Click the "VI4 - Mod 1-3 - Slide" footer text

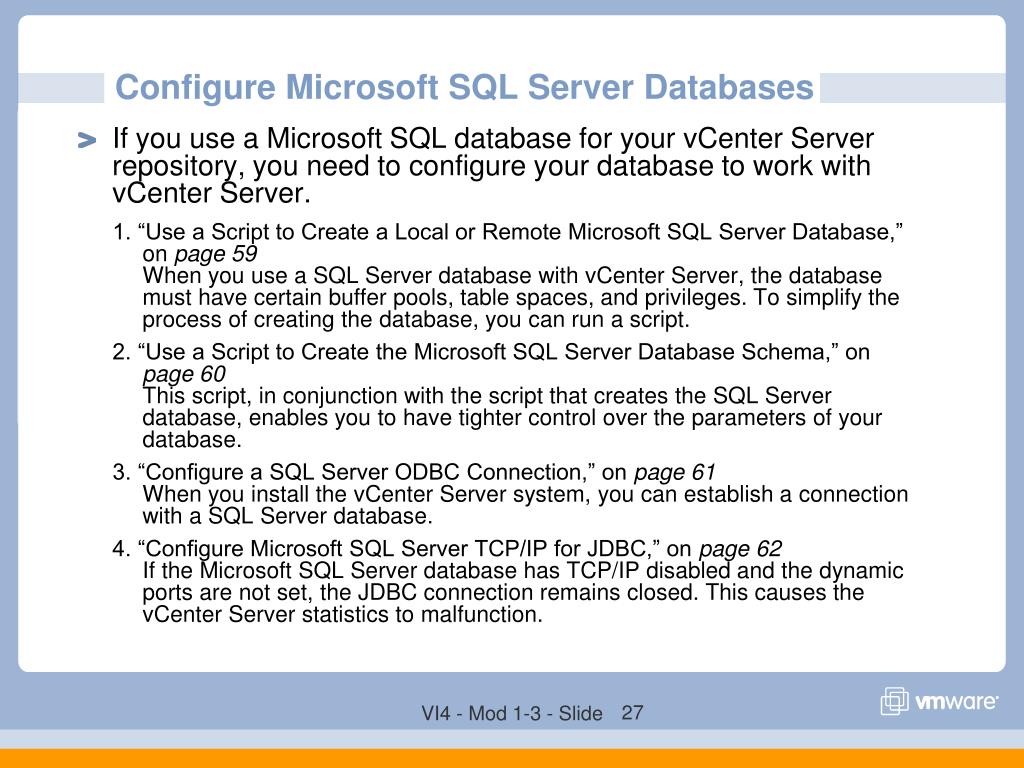[x=511, y=714]
